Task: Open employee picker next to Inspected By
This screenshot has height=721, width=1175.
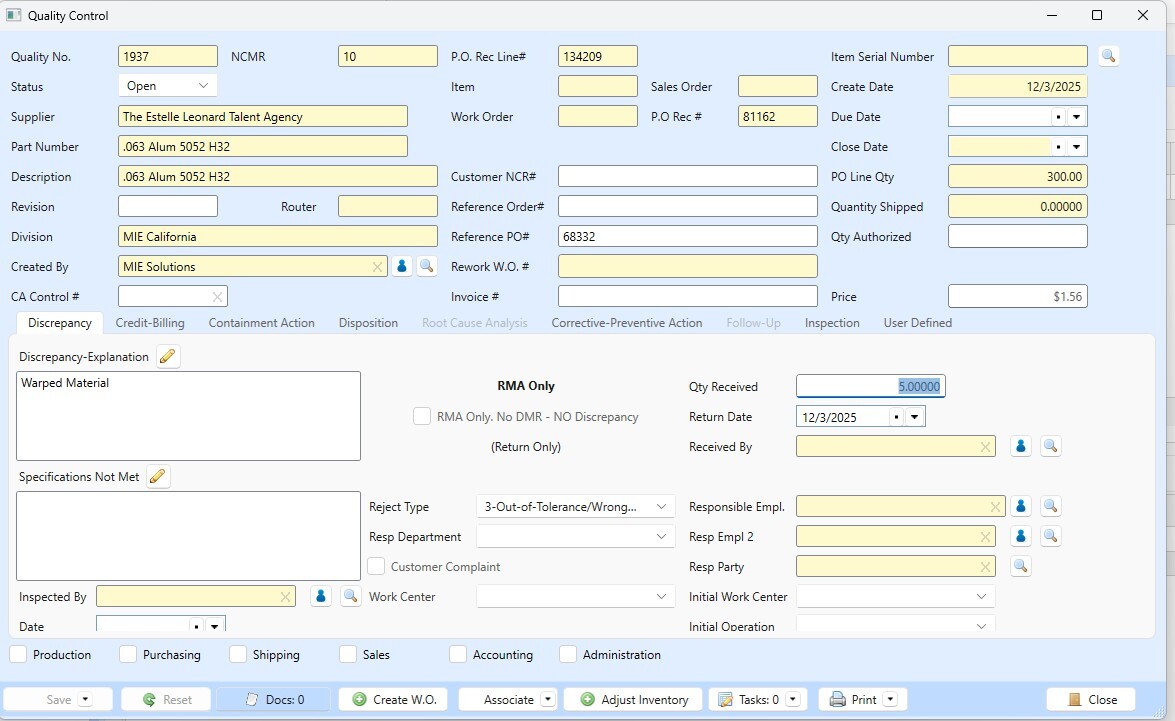Action: (x=320, y=596)
